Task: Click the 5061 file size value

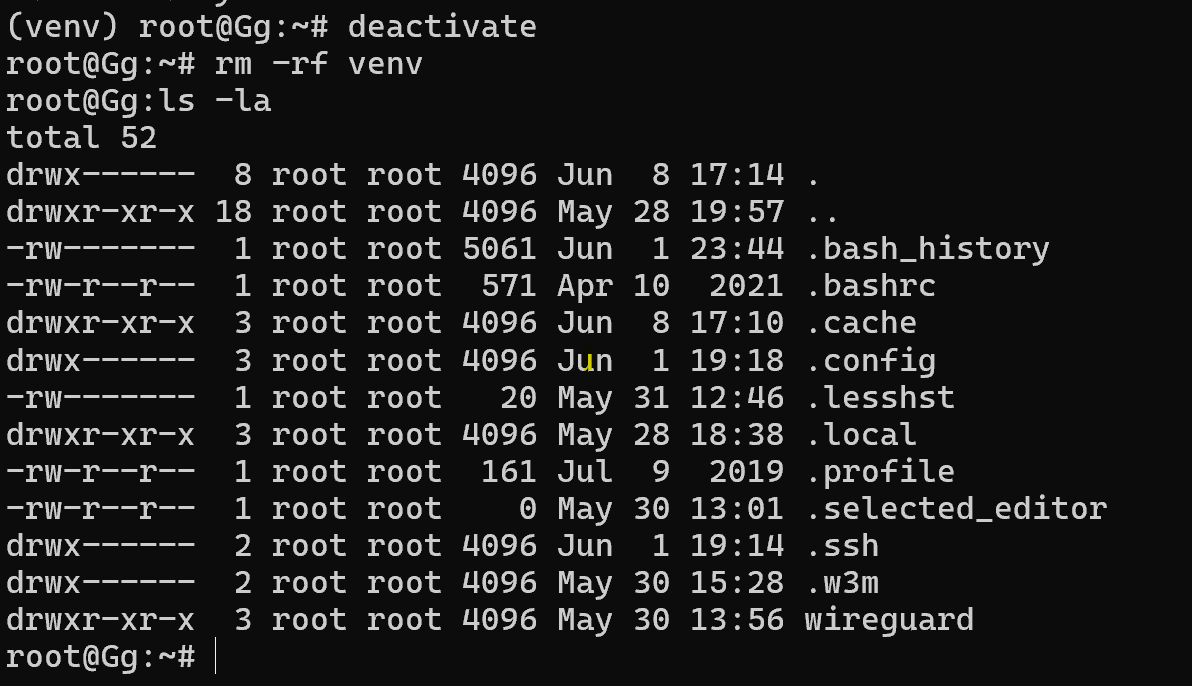Action: tap(499, 249)
